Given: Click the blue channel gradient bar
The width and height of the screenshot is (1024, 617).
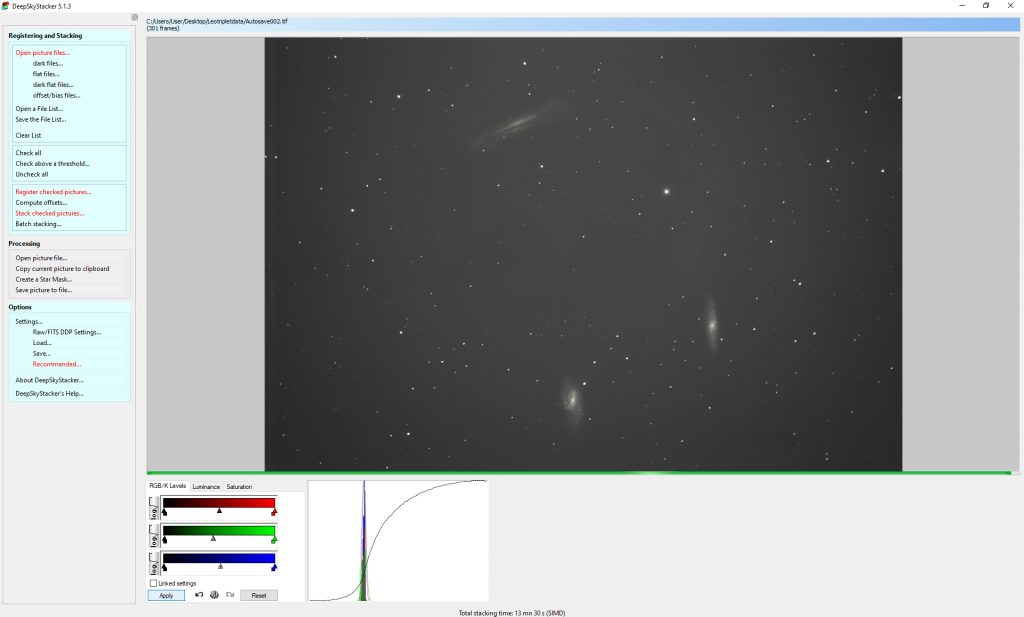Looking at the screenshot, I should [x=218, y=558].
